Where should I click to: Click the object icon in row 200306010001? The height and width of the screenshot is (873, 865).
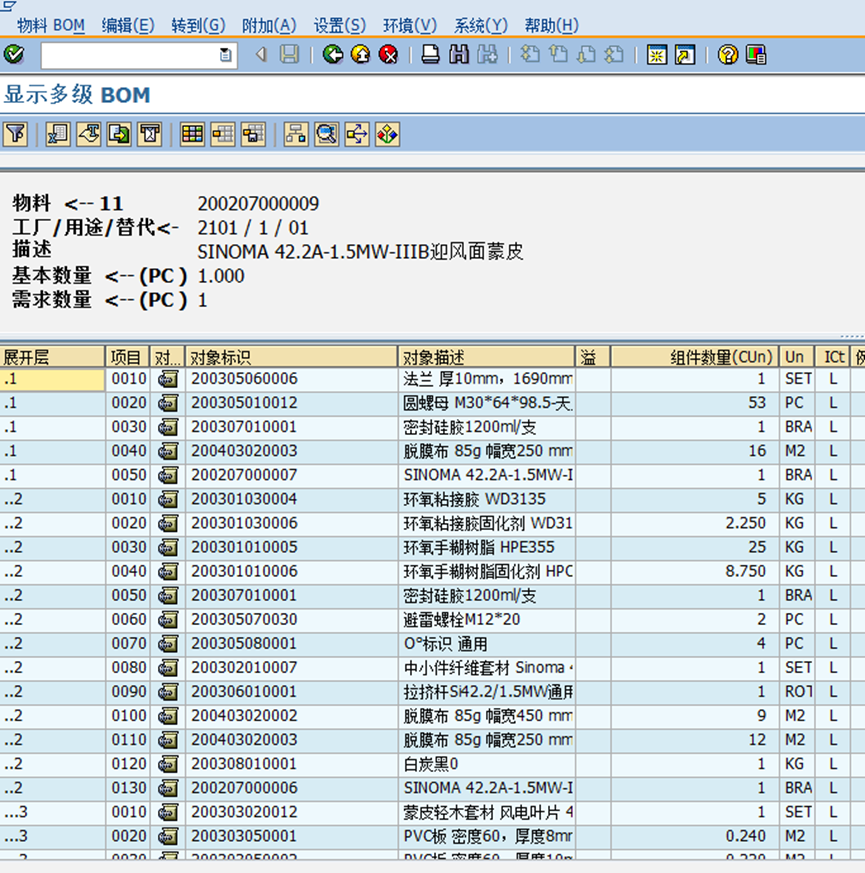(168, 692)
